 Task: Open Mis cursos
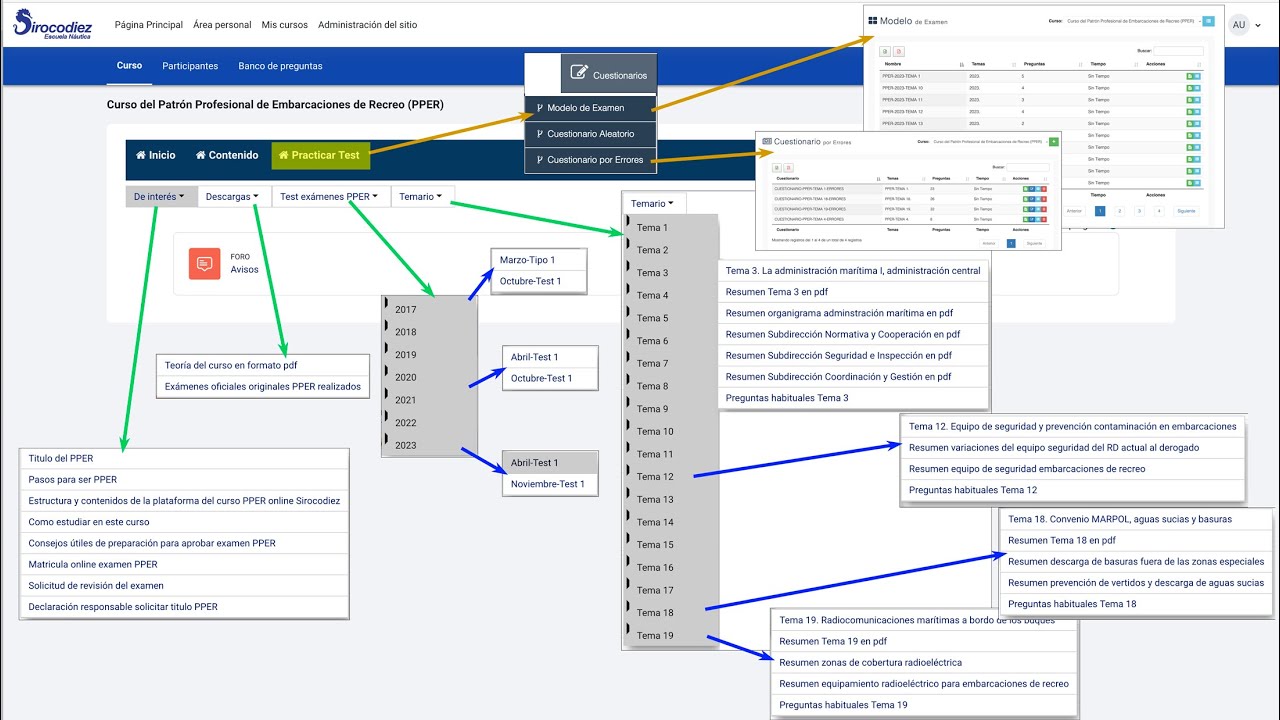[x=285, y=25]
